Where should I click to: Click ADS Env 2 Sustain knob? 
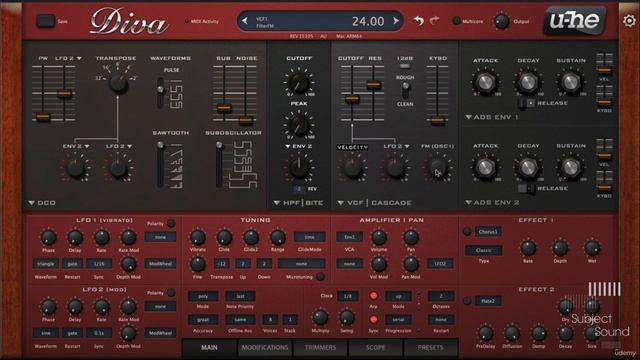570,167
